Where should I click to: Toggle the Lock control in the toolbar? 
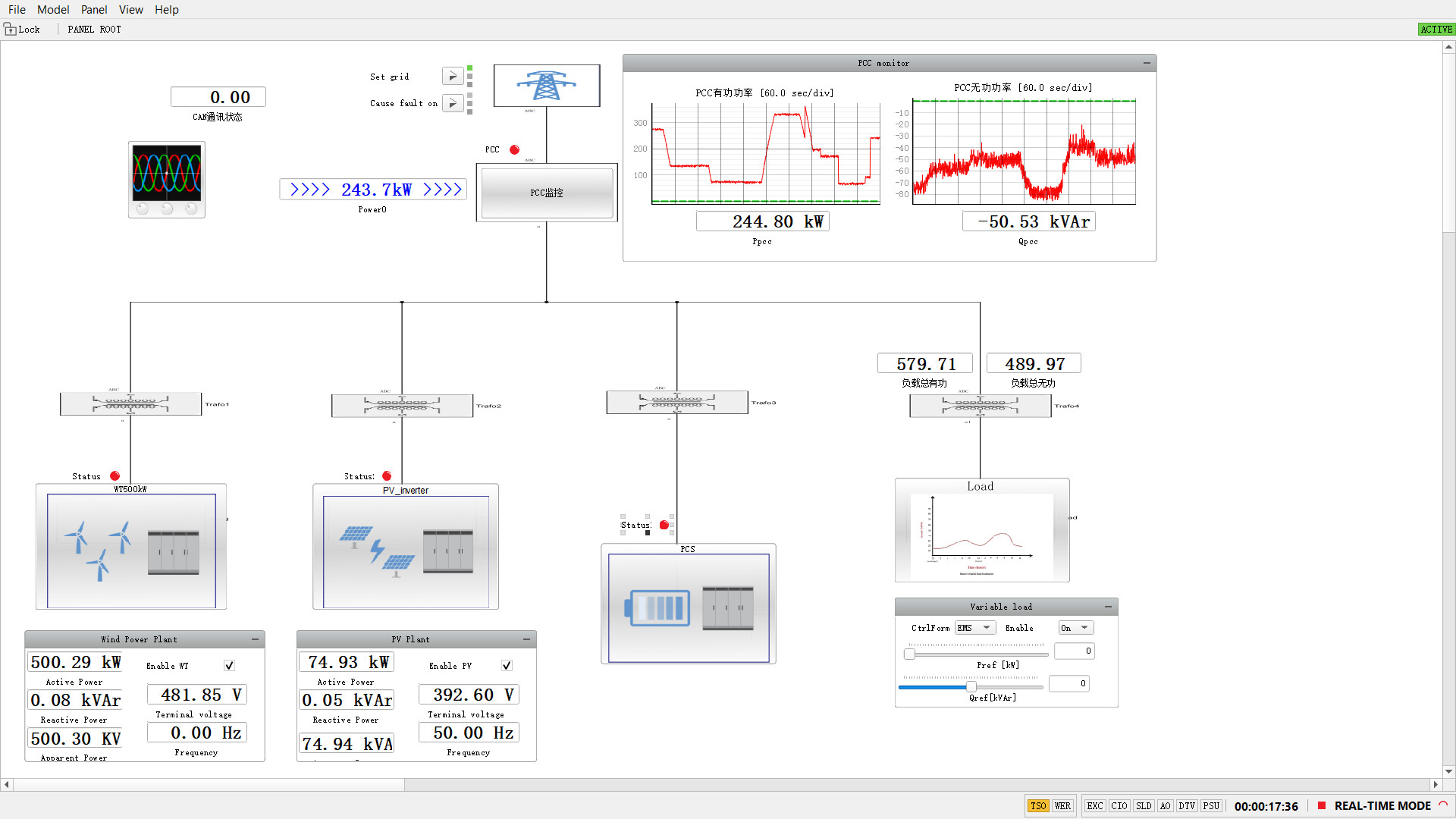pyautogui.click(x=20, y=29)
